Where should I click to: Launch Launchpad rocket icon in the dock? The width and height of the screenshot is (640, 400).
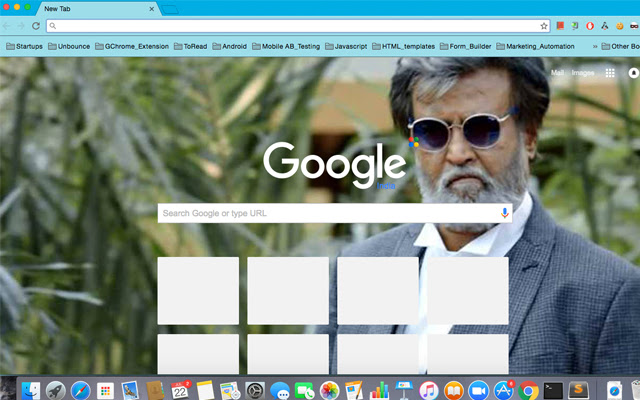pyautogui.click(x=56, y=391)
